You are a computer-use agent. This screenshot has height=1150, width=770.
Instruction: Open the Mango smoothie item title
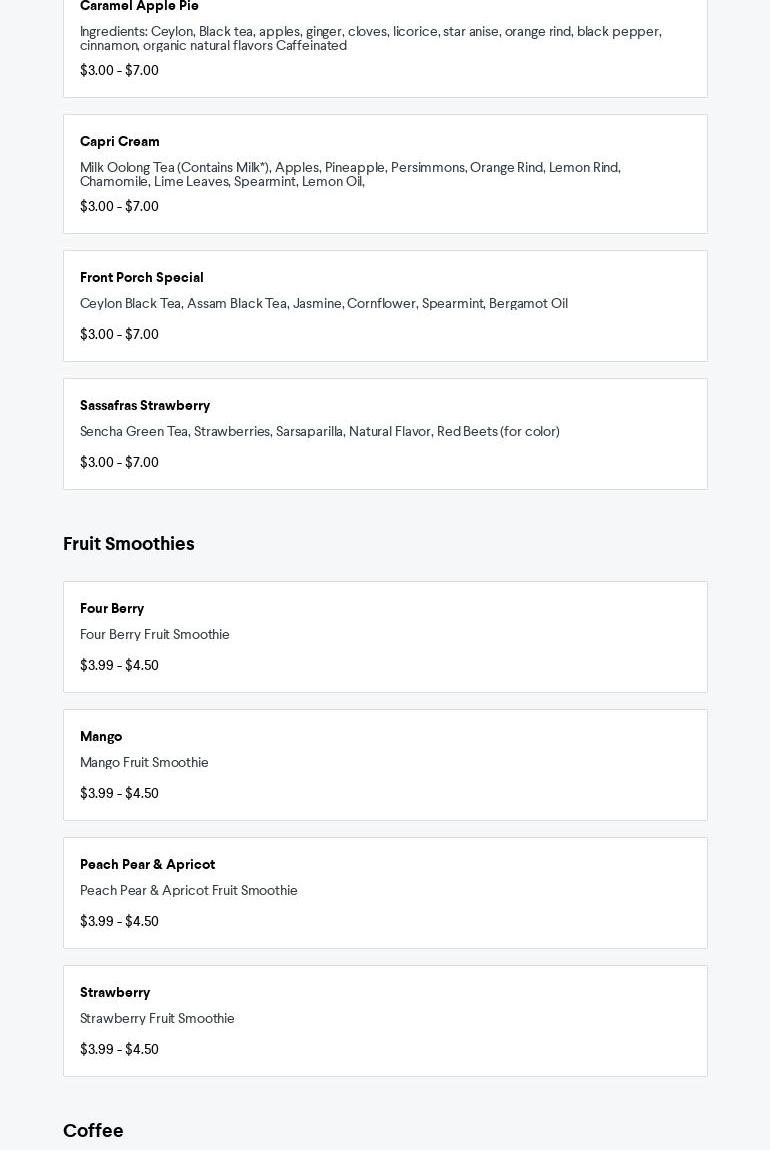101,737
